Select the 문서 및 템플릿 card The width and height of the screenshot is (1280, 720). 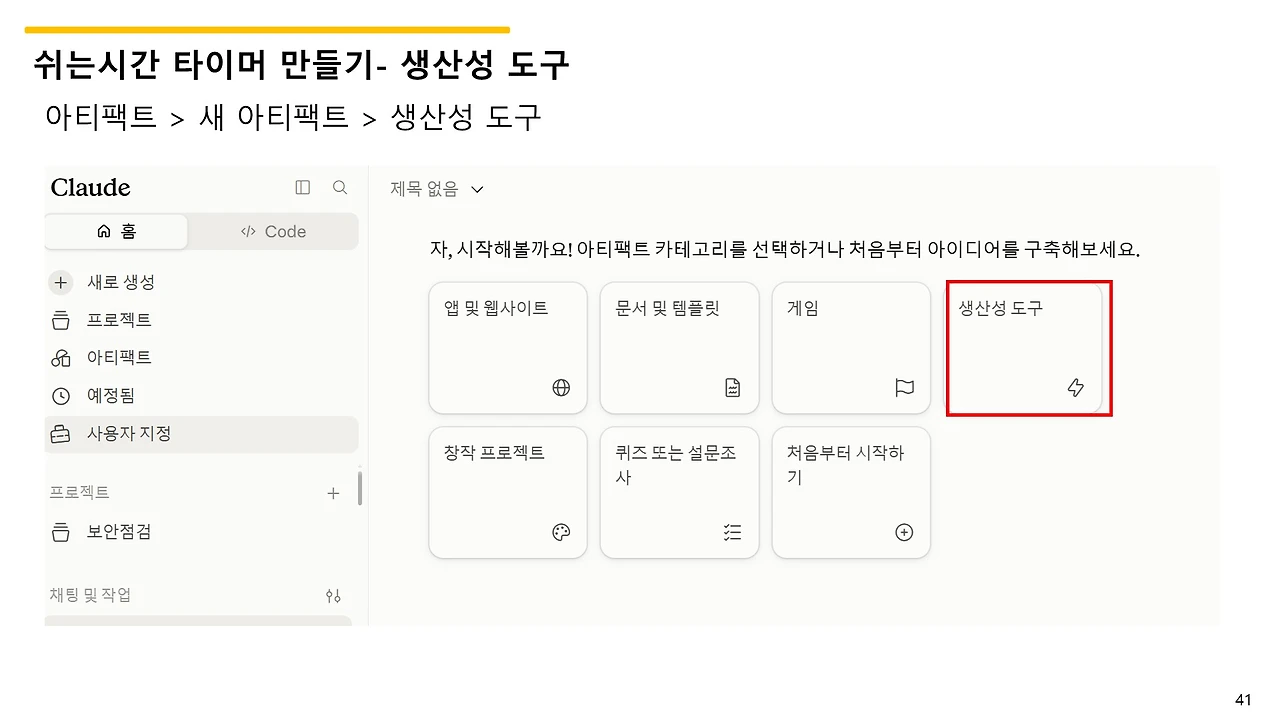click(x=679, y=348)
